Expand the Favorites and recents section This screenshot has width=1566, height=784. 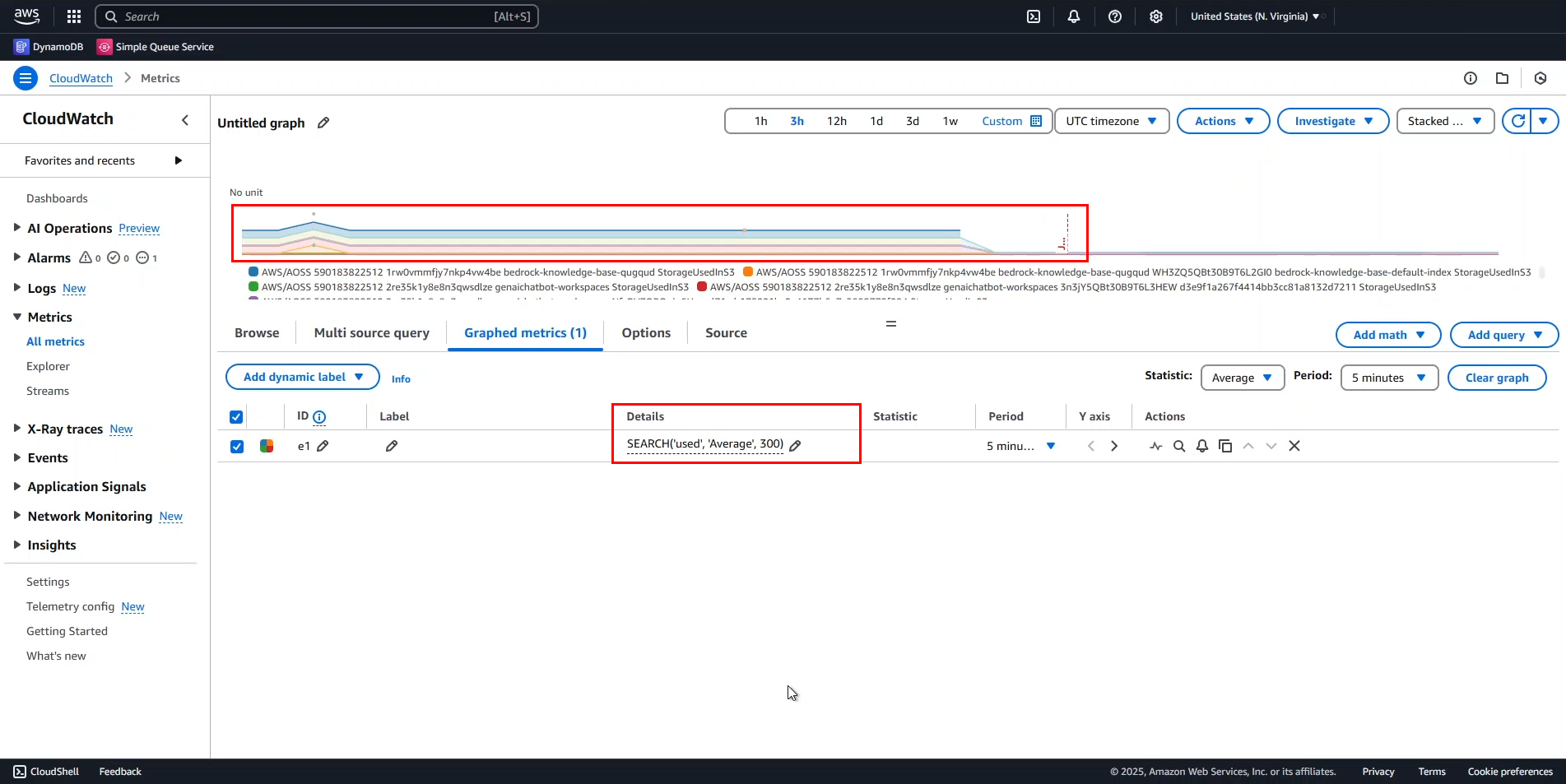[179, 160]
